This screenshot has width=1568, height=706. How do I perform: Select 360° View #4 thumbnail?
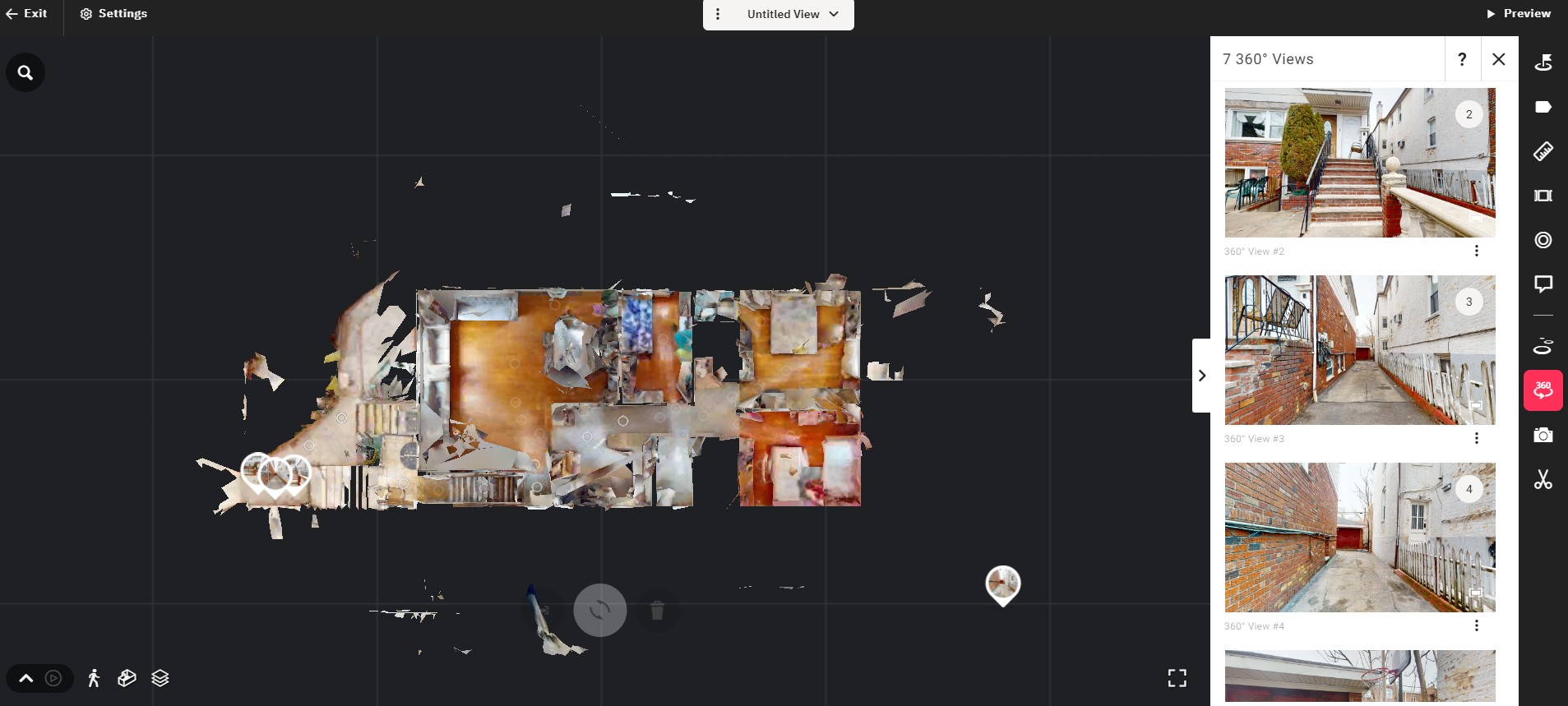[1360, 538]
